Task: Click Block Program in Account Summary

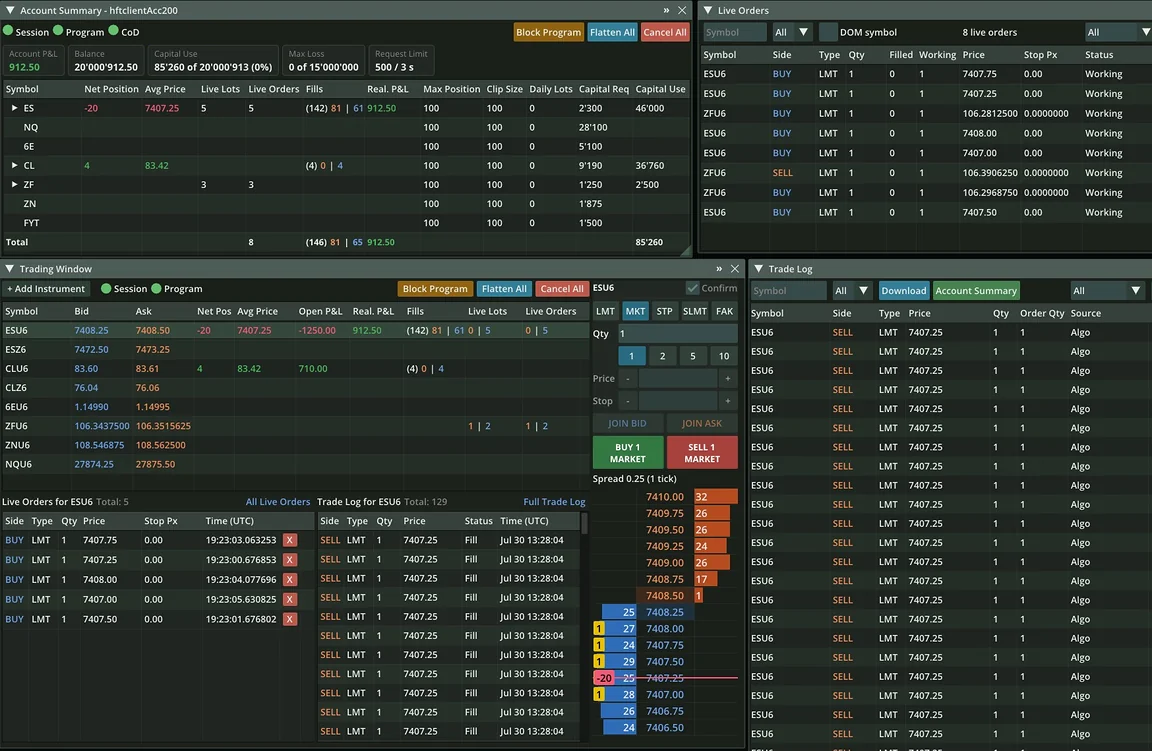Action: click(548, 32)
